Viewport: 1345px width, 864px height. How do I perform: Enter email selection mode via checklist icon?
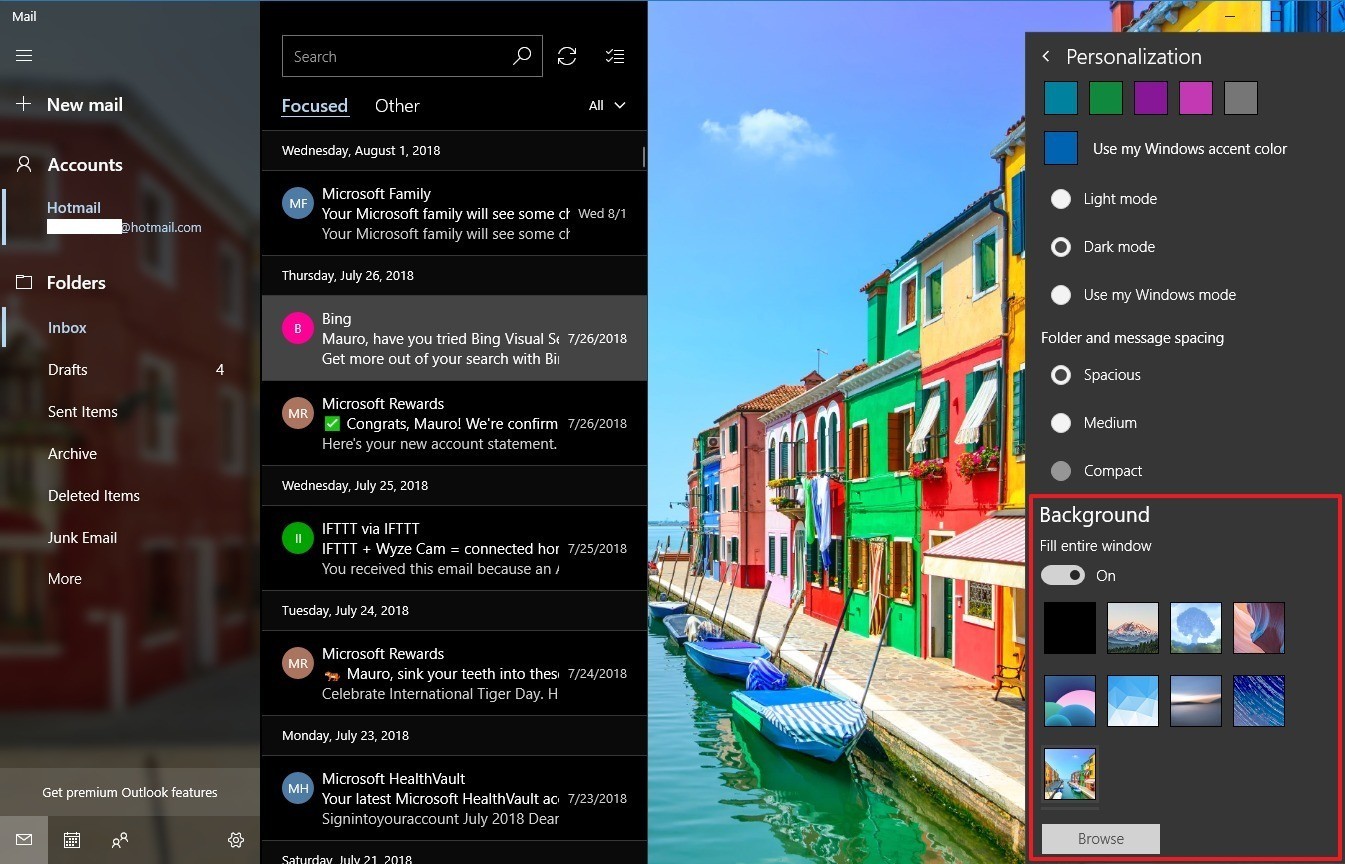615,56
